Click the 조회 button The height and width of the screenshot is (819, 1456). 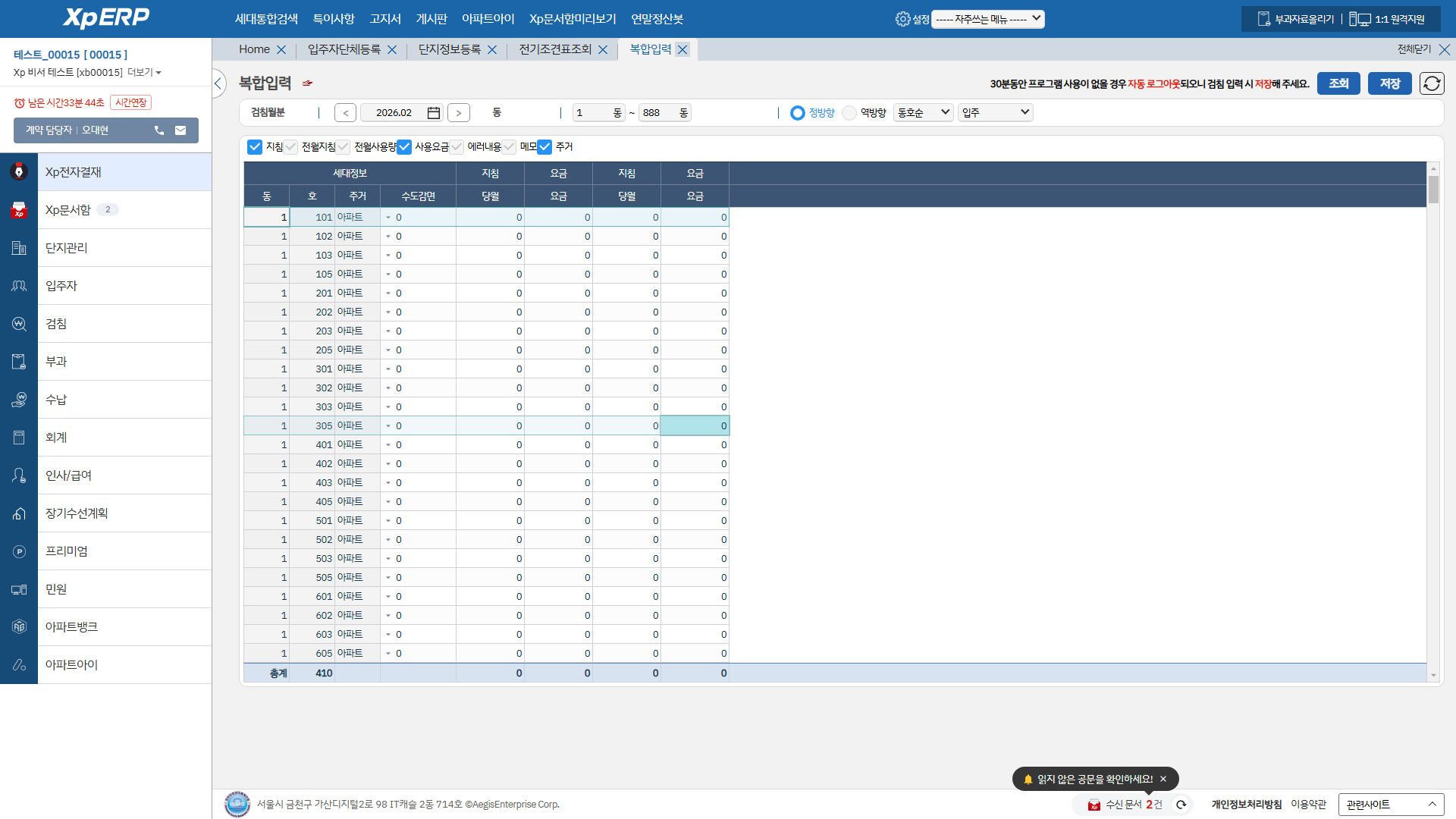1338,83
